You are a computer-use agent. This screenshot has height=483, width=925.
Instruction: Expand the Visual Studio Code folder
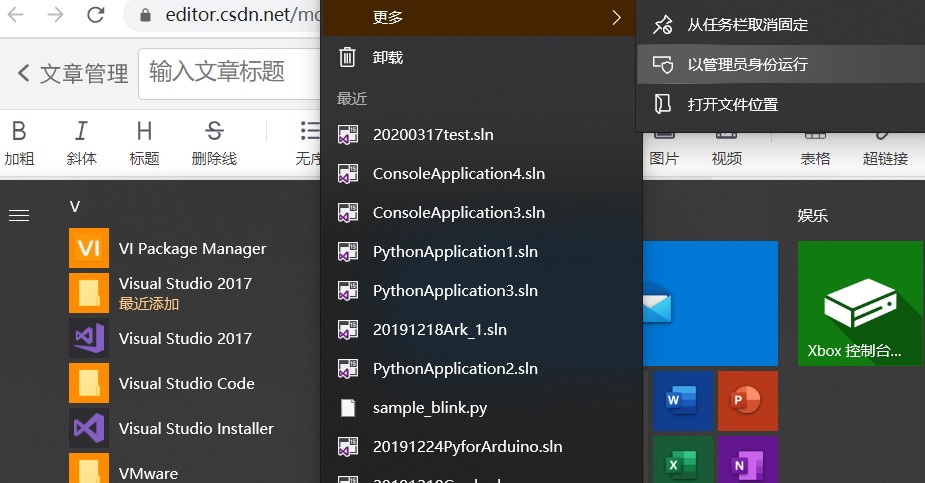[190, 383]
